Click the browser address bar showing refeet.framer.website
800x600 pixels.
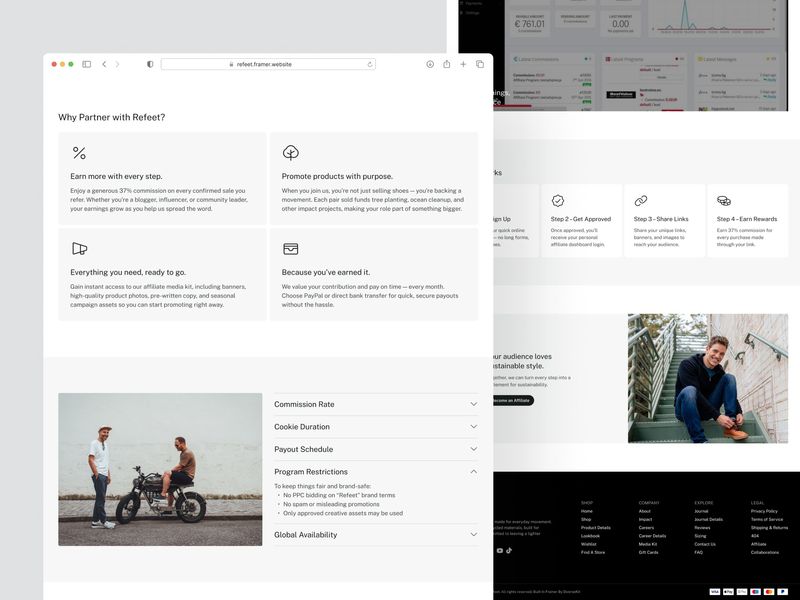click(267, 63)
